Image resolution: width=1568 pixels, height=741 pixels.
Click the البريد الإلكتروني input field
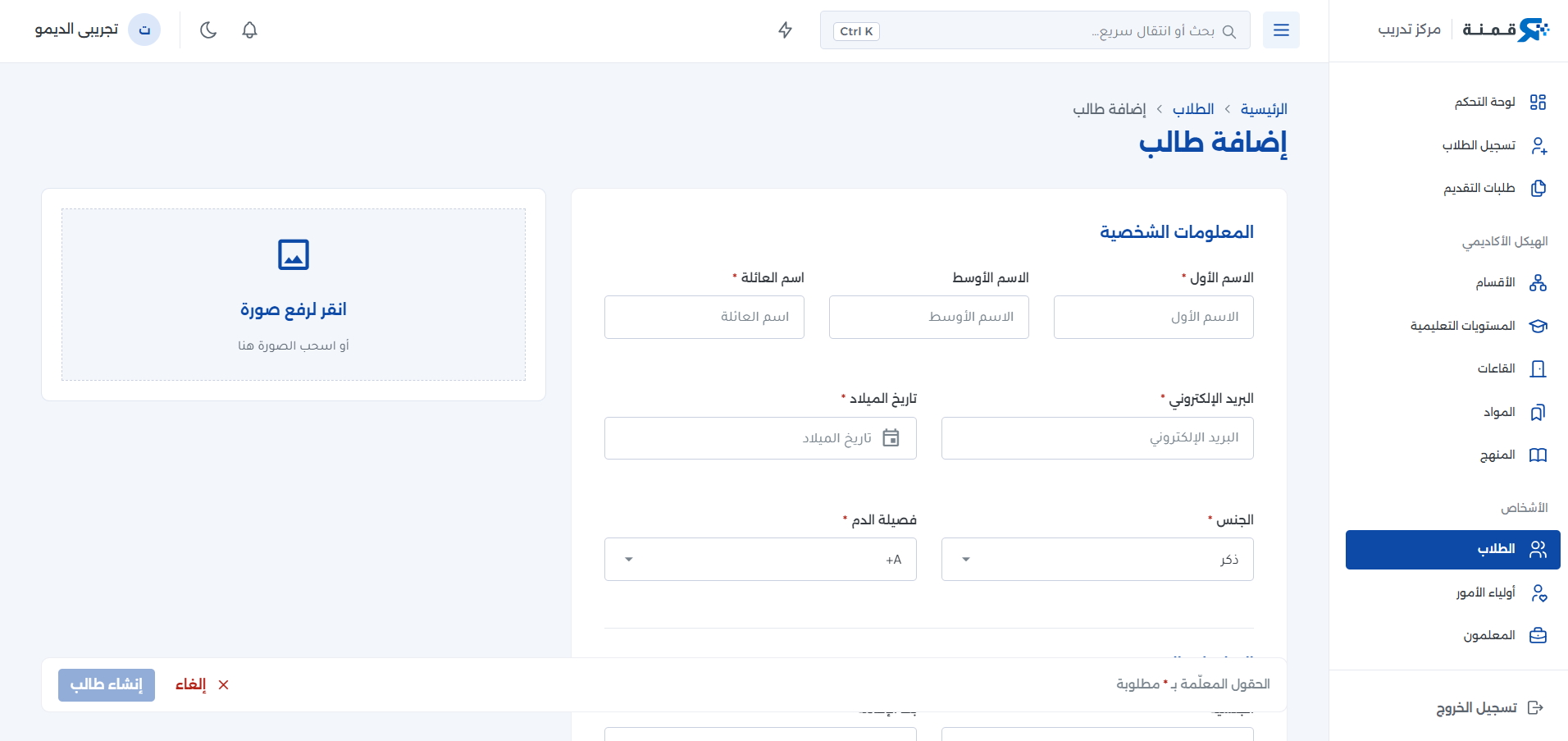pos(1097,437)
